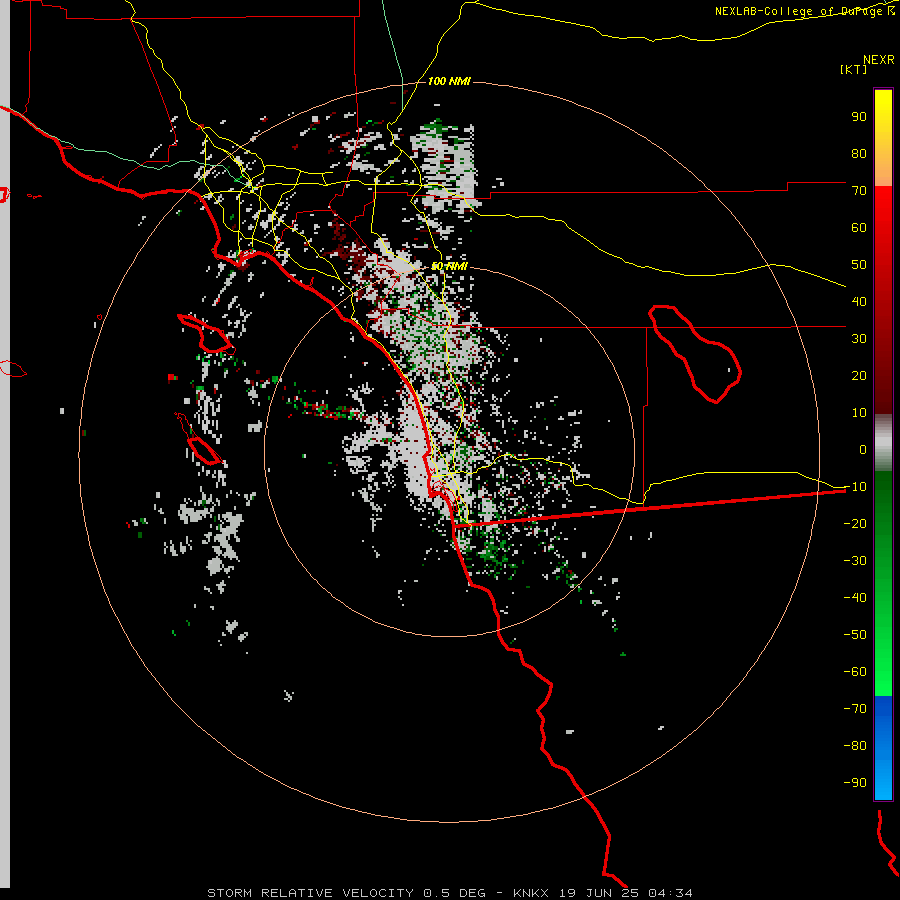This screenshot has width=900, height=900.
Task: Click the -50 scale value
Action: [855, 635]
